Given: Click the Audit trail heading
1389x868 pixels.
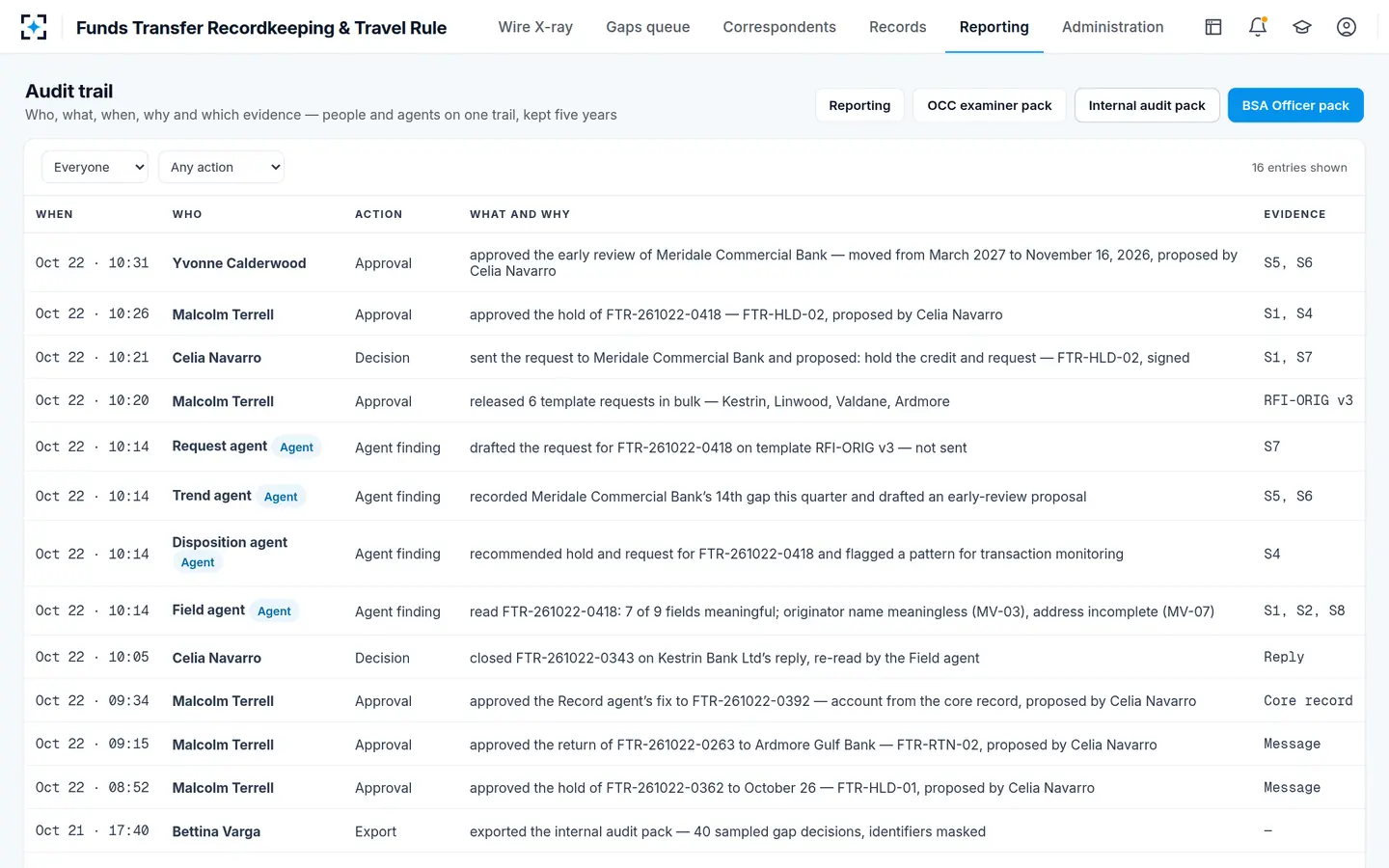Looking at the screenshot, I should [x=69, y=91].
